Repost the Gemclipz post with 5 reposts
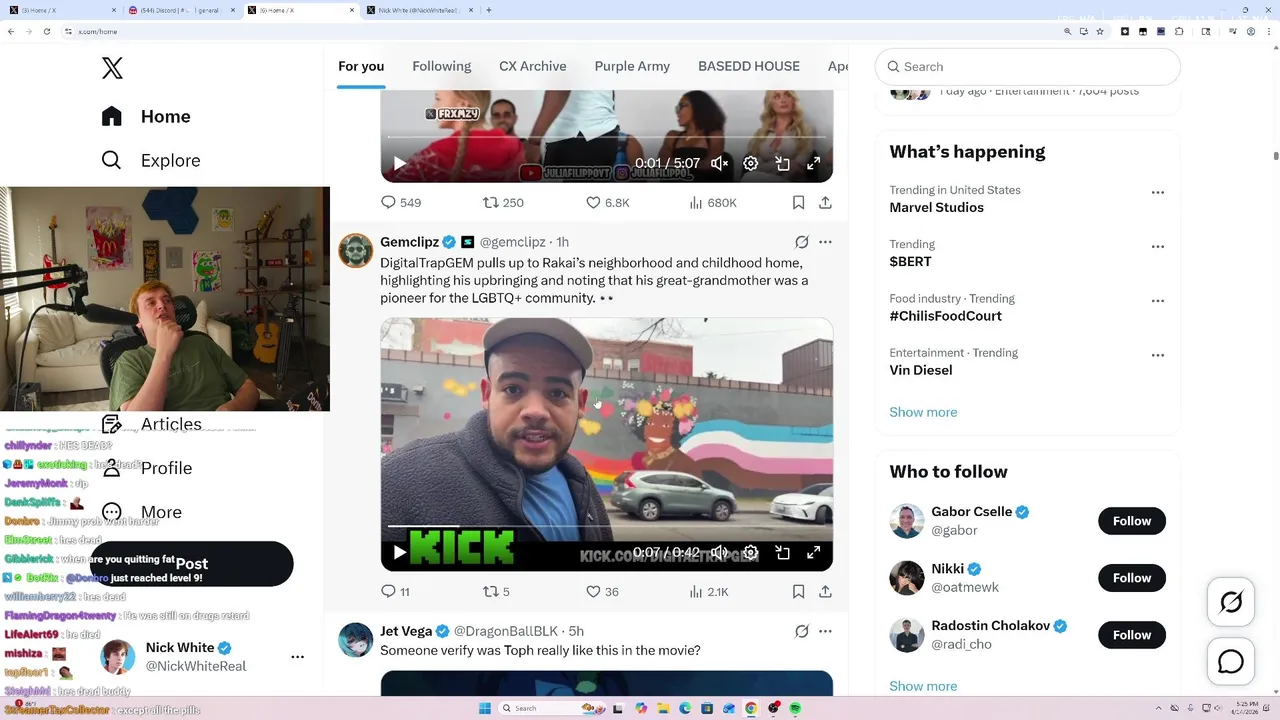Image resolution: width=1280 pixels, height=720 pixels. [x=496, y=591]
